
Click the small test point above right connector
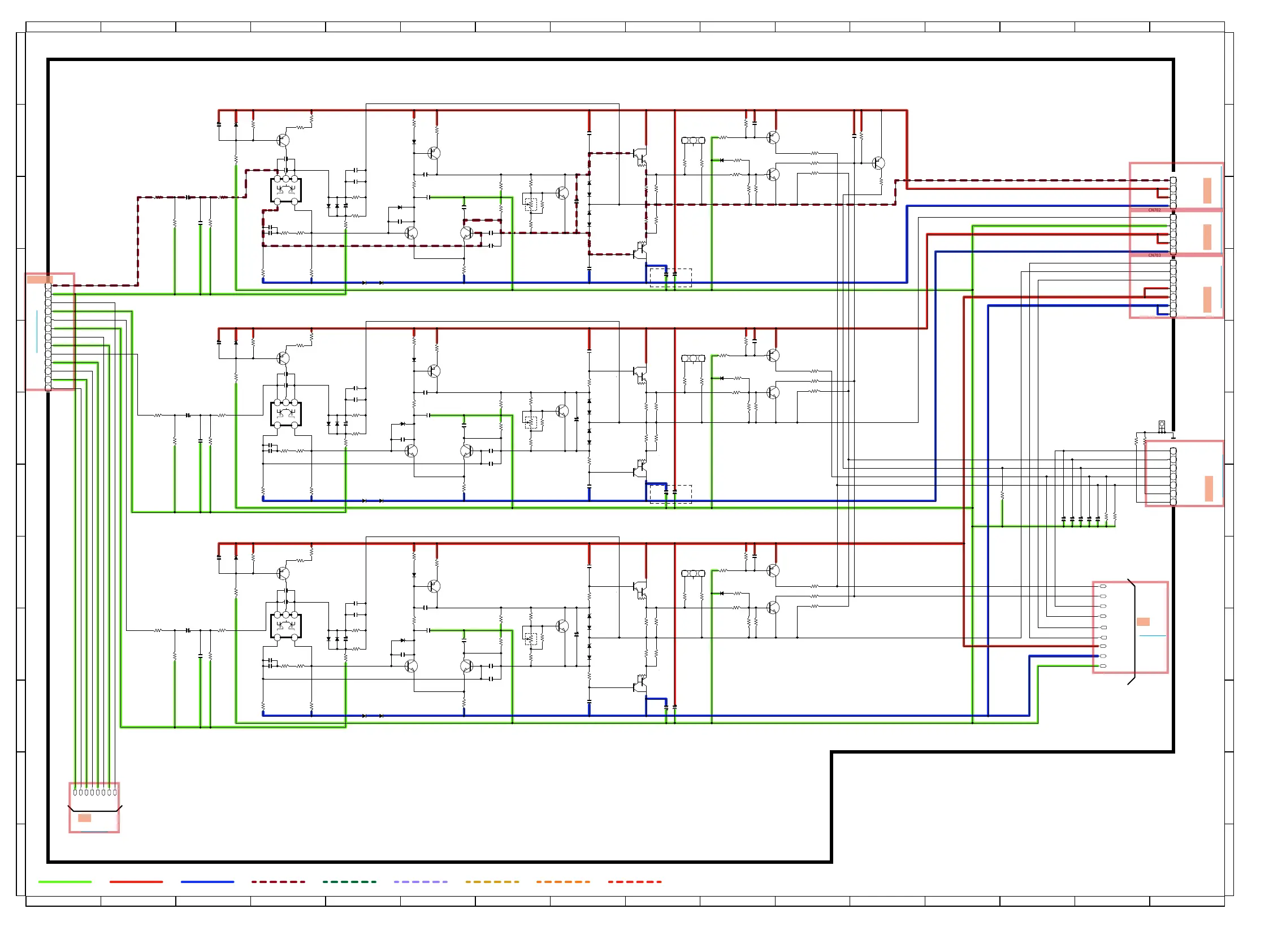pyautogui.click(x=1162, y=425)
